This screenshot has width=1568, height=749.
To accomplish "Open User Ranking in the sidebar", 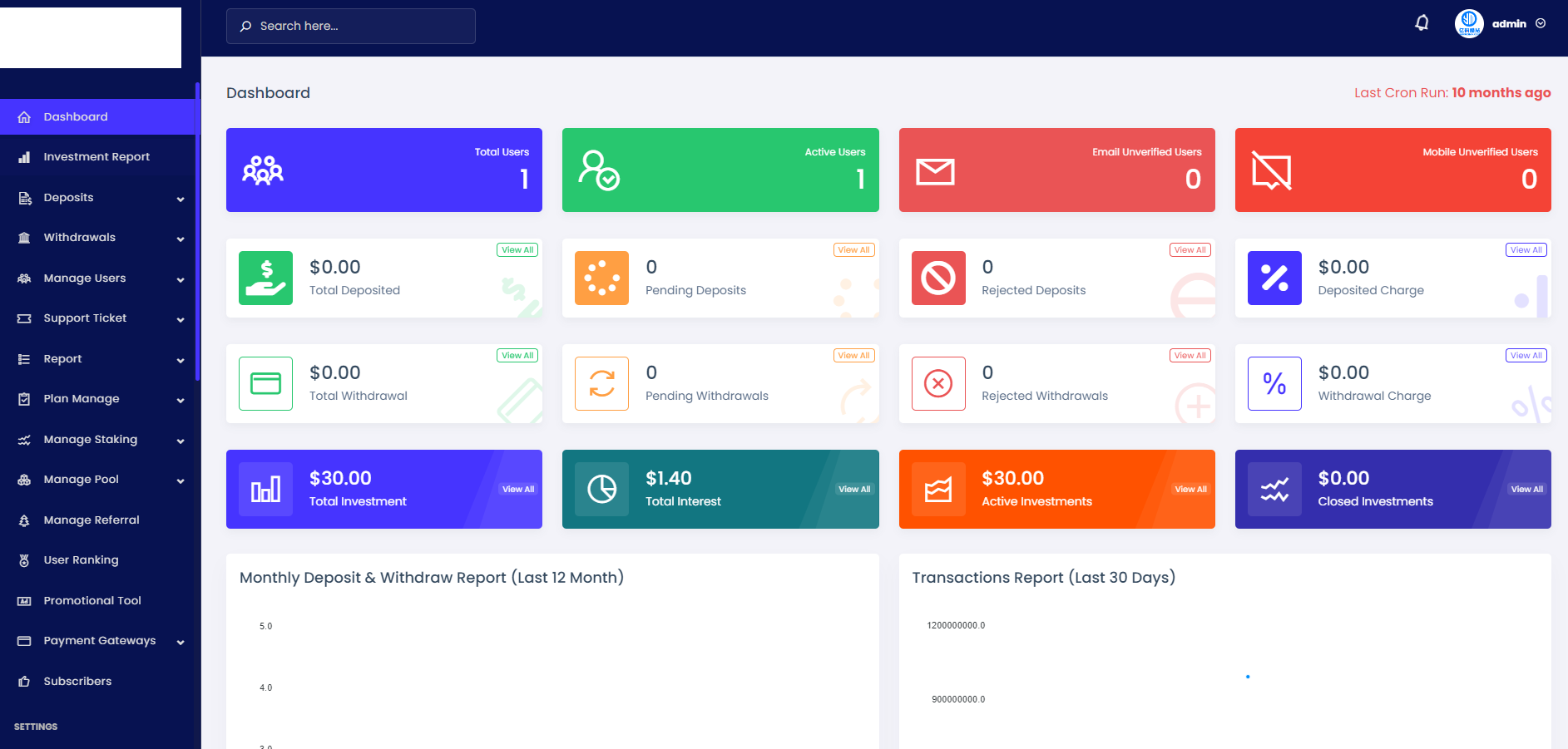I will [x=98, y=559].
